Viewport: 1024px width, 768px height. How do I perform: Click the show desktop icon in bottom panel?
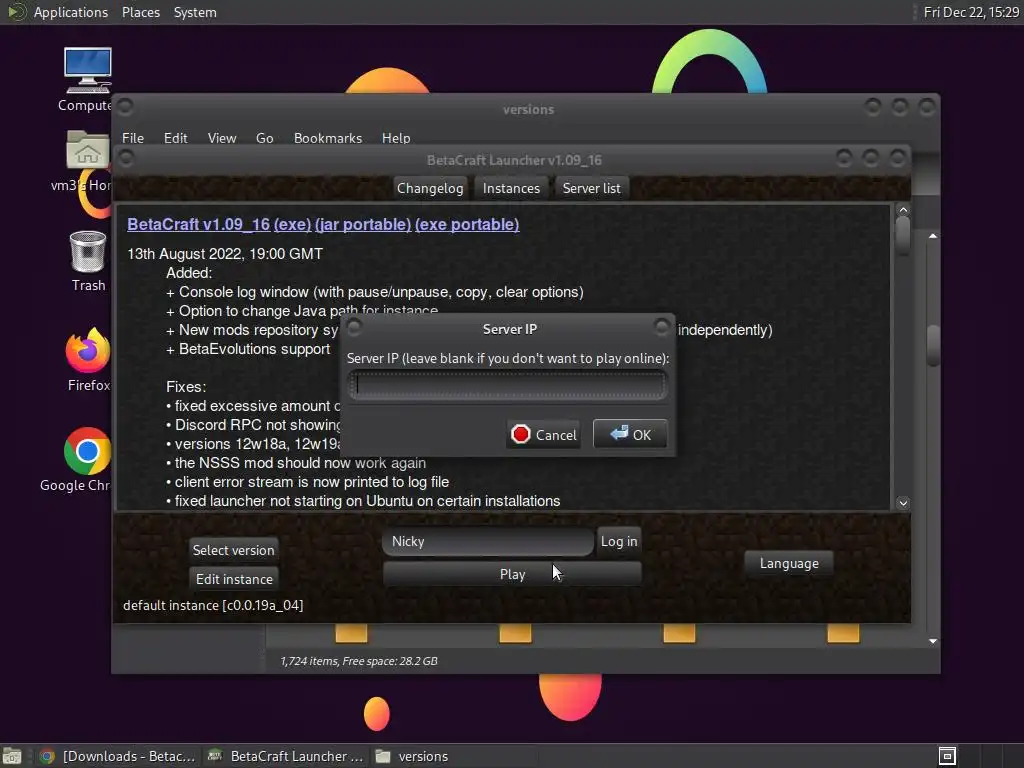(12, 756)
